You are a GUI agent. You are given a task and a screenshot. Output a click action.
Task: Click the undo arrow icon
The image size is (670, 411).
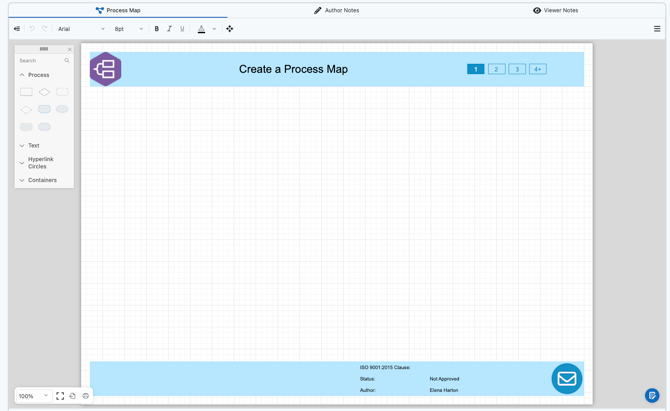click(31, 29)
